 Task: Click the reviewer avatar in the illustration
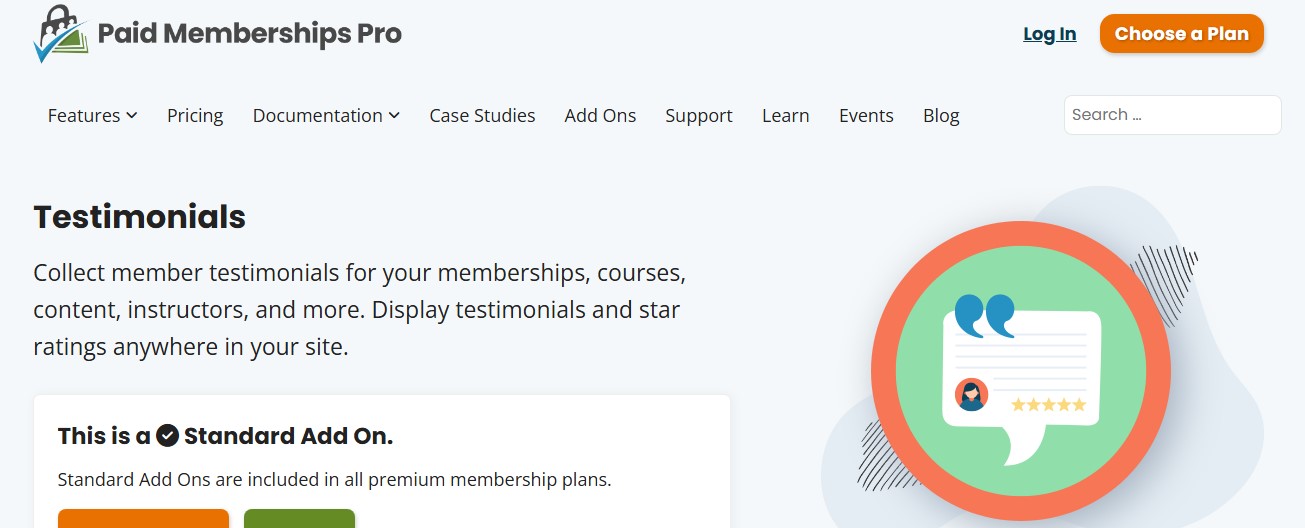[x=971, y=394]
